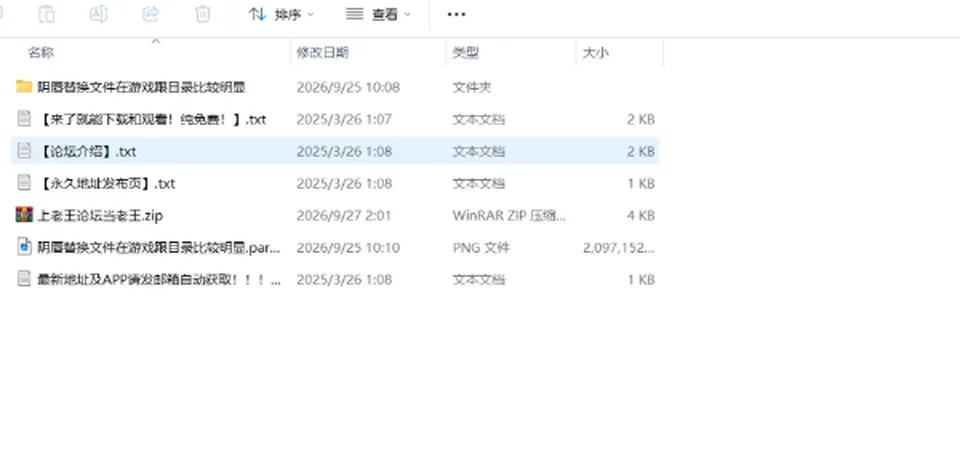Select the folder 阴唇替换文件在游戏跟目录比较明显
960x467 pixels.
click(x=141, y=87)
